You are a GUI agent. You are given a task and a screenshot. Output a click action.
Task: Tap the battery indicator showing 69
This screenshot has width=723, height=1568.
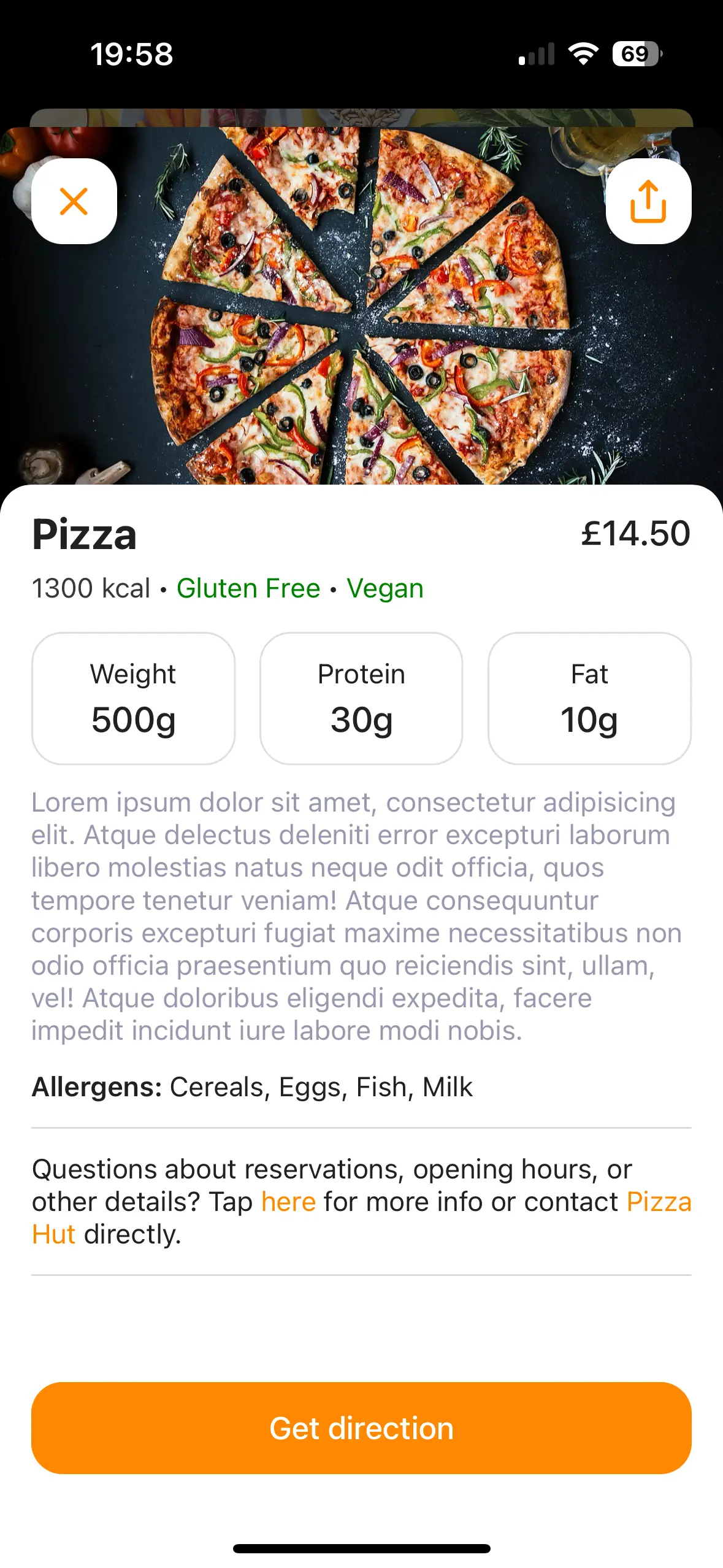tap(637, 54)
